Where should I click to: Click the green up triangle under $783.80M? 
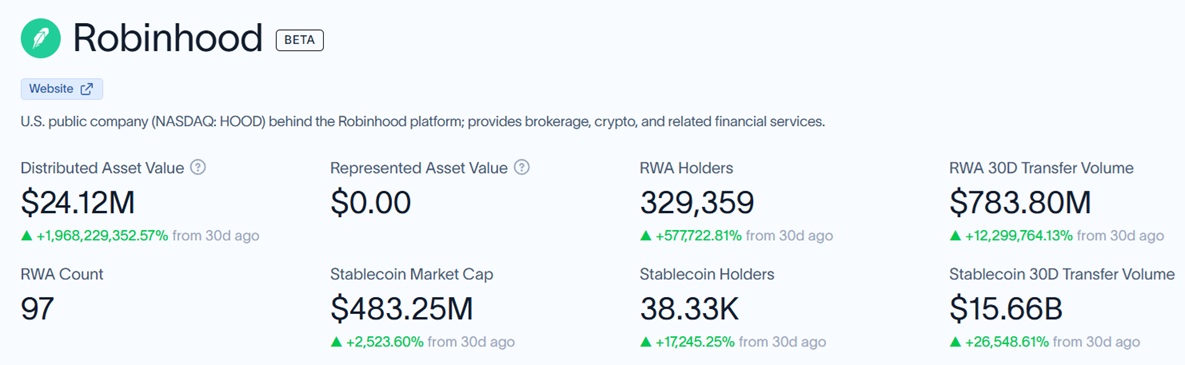click(x=955, y=236)
